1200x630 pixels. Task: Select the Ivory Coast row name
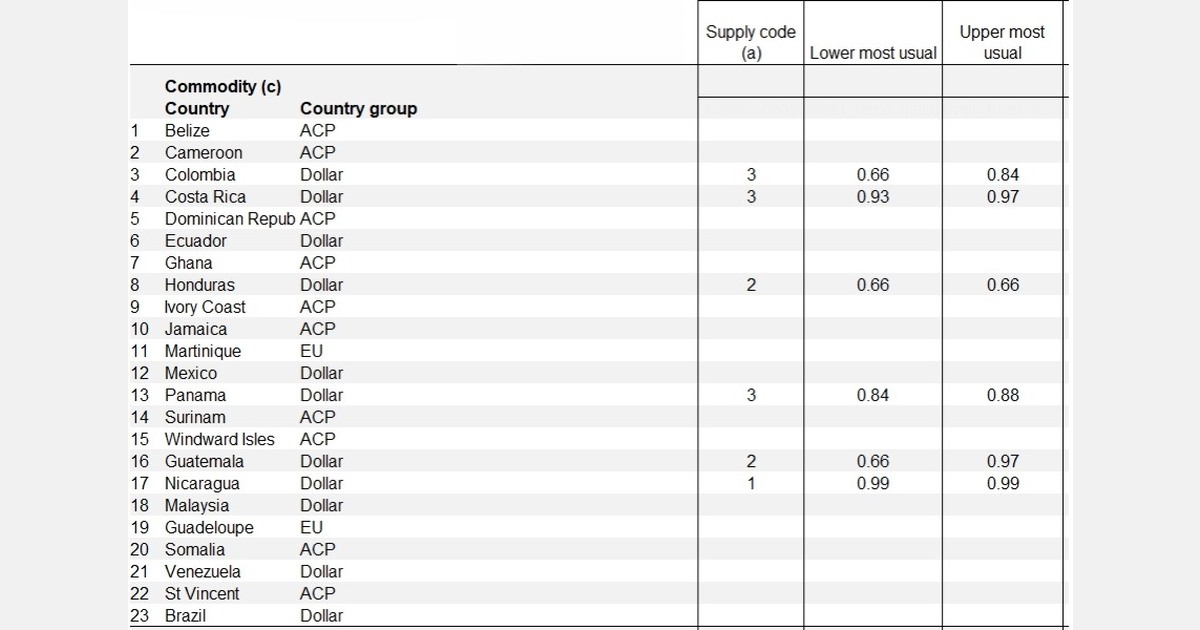coord(205,307)
